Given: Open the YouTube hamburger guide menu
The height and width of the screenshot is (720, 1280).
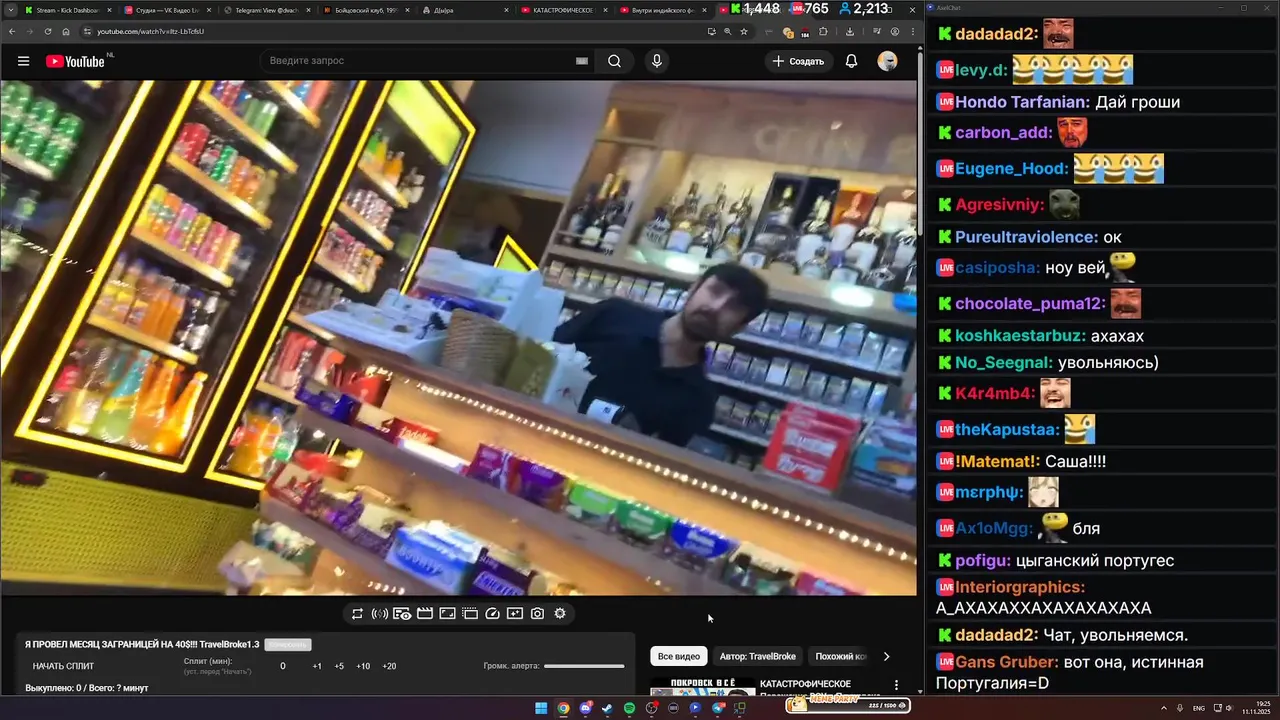Looking at the screenshot, I should tap(23, 61).
